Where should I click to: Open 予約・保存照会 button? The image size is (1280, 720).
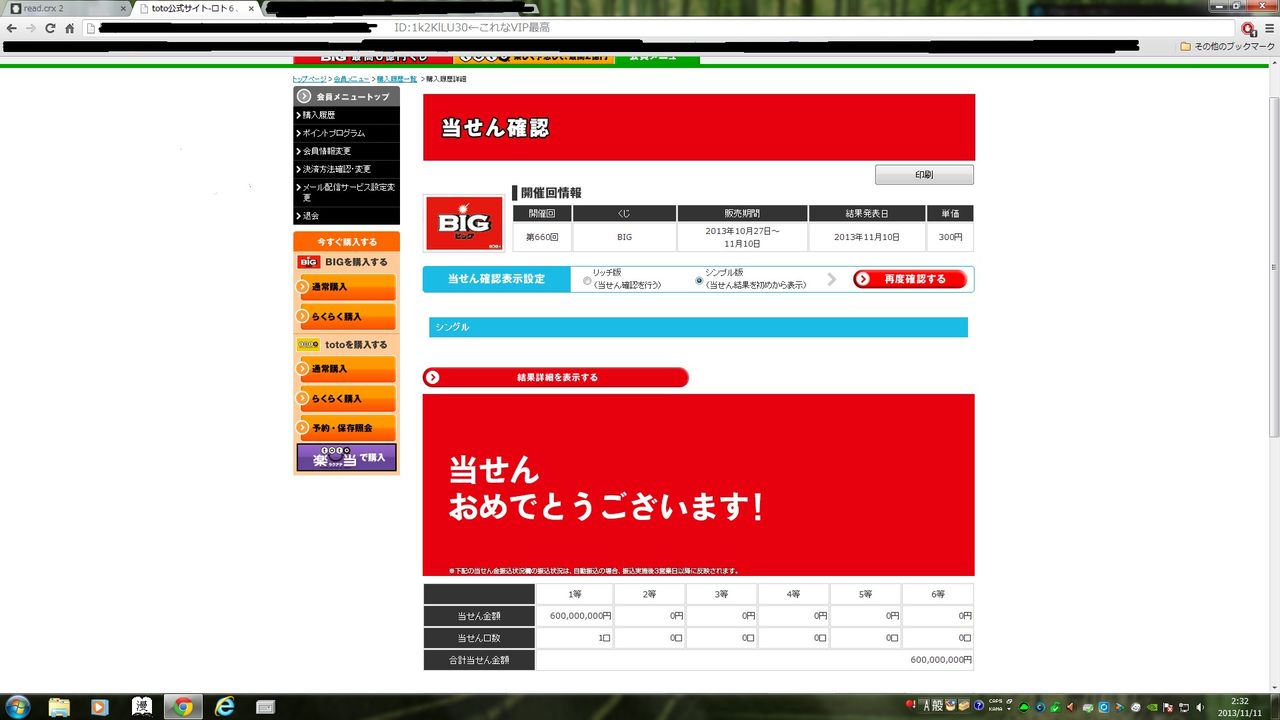(x=347, y=428)
